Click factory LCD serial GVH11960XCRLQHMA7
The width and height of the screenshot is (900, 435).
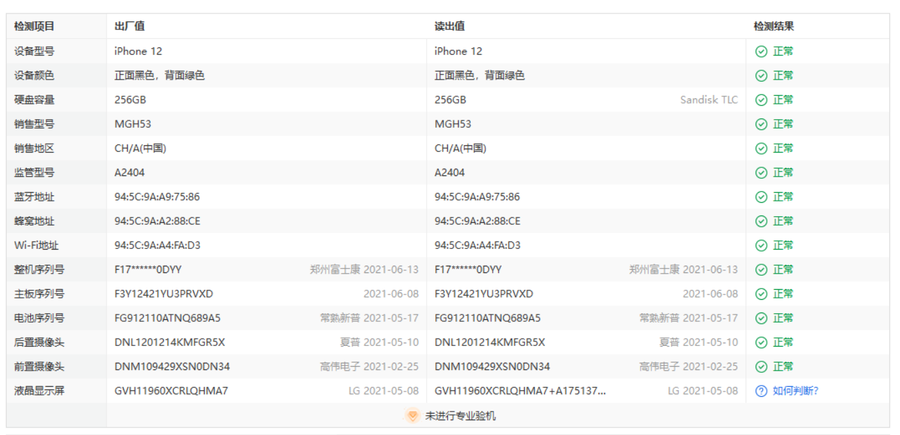click(171, 391)
